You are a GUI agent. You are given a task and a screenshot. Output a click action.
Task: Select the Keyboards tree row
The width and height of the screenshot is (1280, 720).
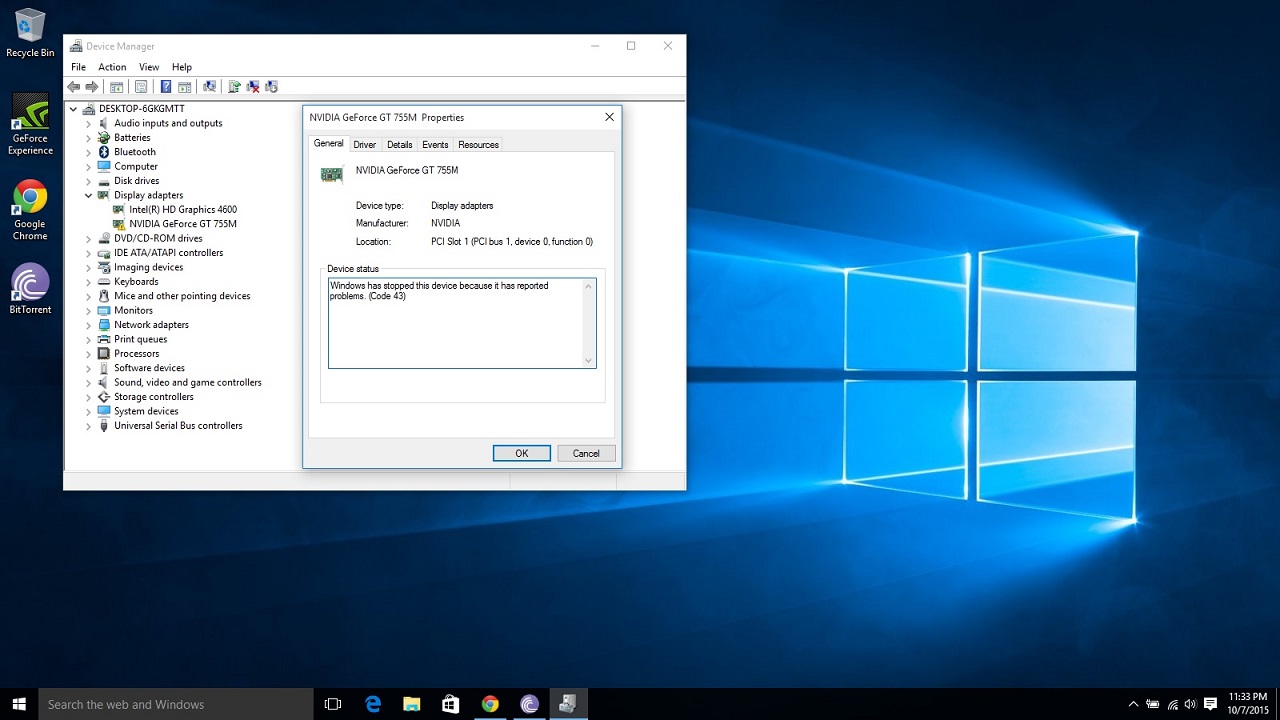pos(136,282)
